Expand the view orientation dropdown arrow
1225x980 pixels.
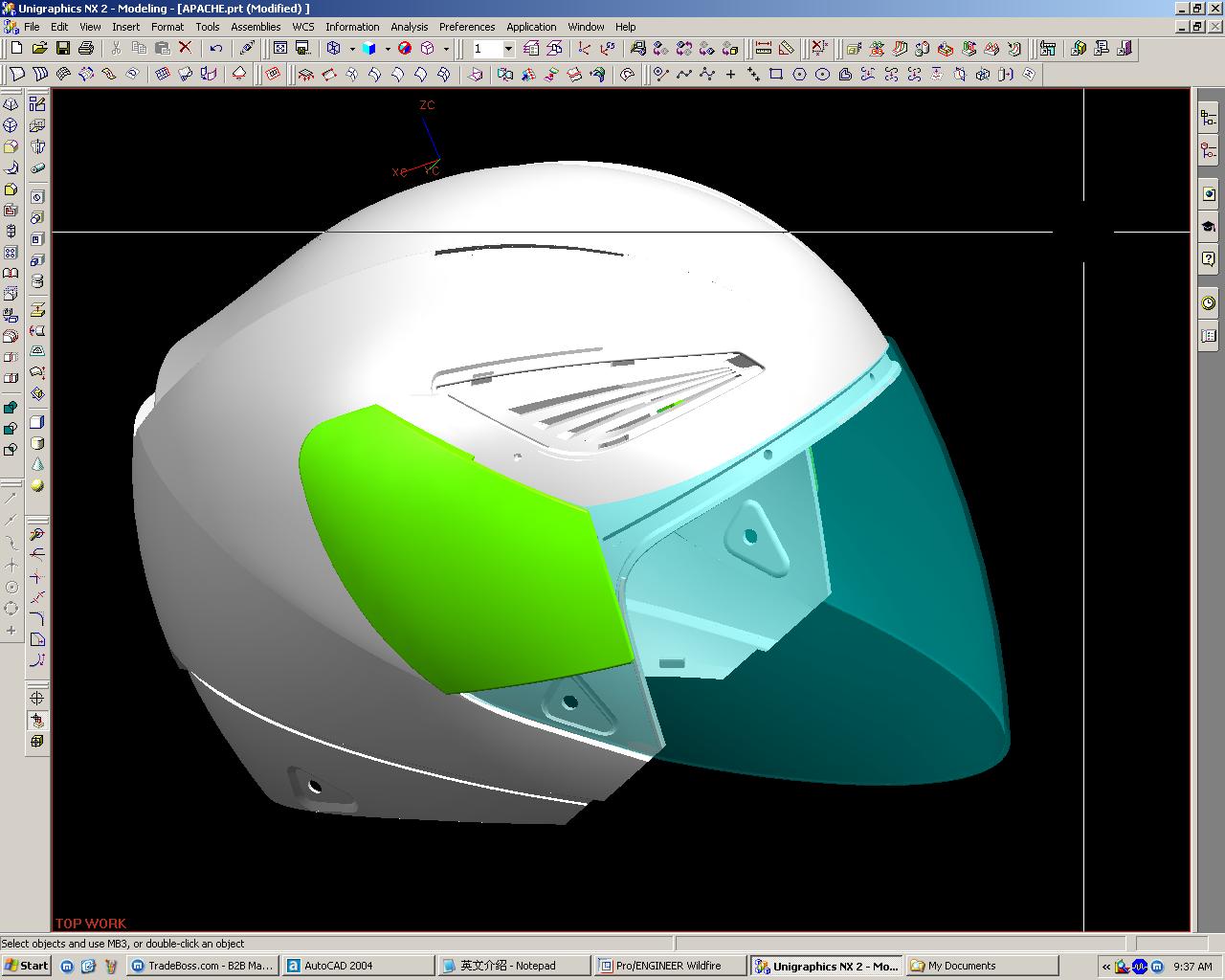click(x=446, y=49)
